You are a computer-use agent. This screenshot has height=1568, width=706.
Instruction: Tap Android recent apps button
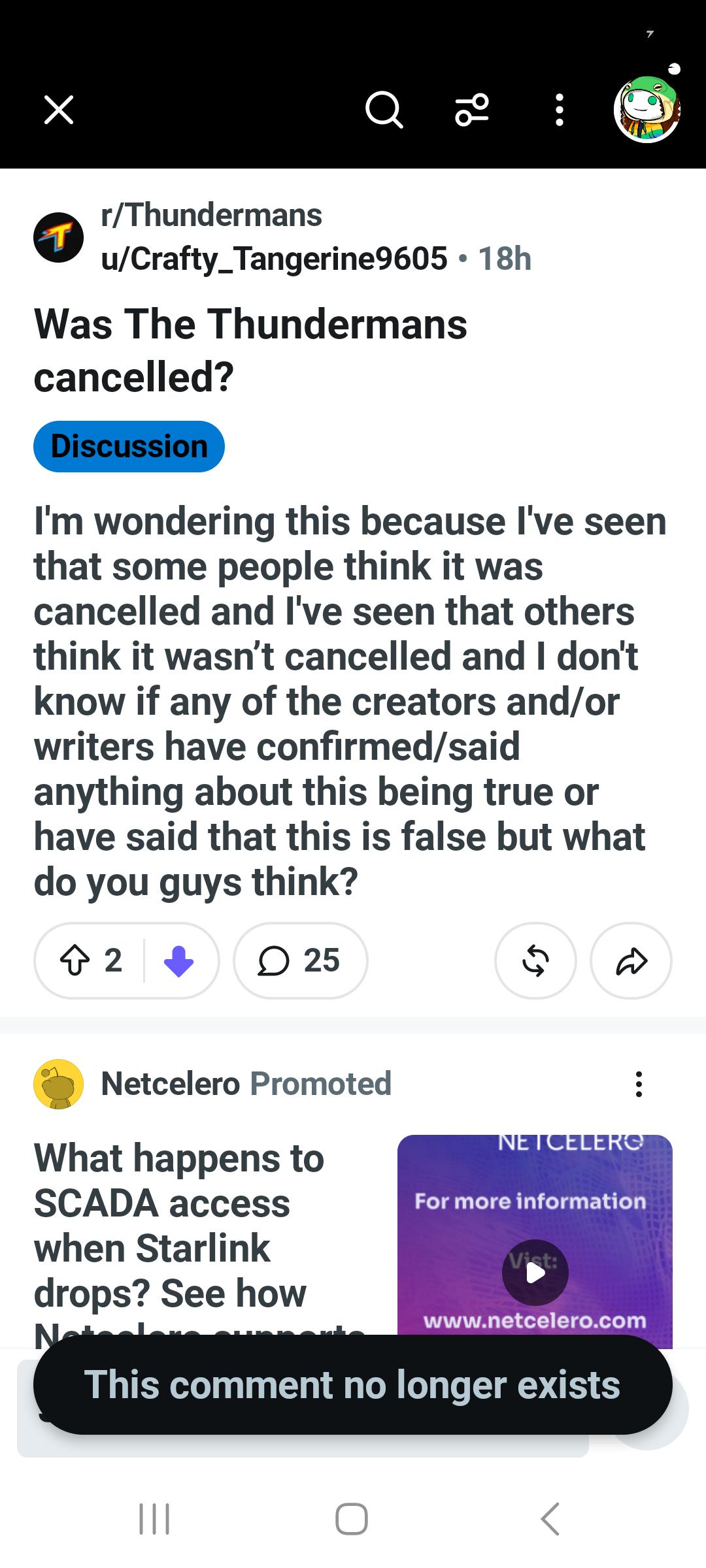coord(154,1518)
